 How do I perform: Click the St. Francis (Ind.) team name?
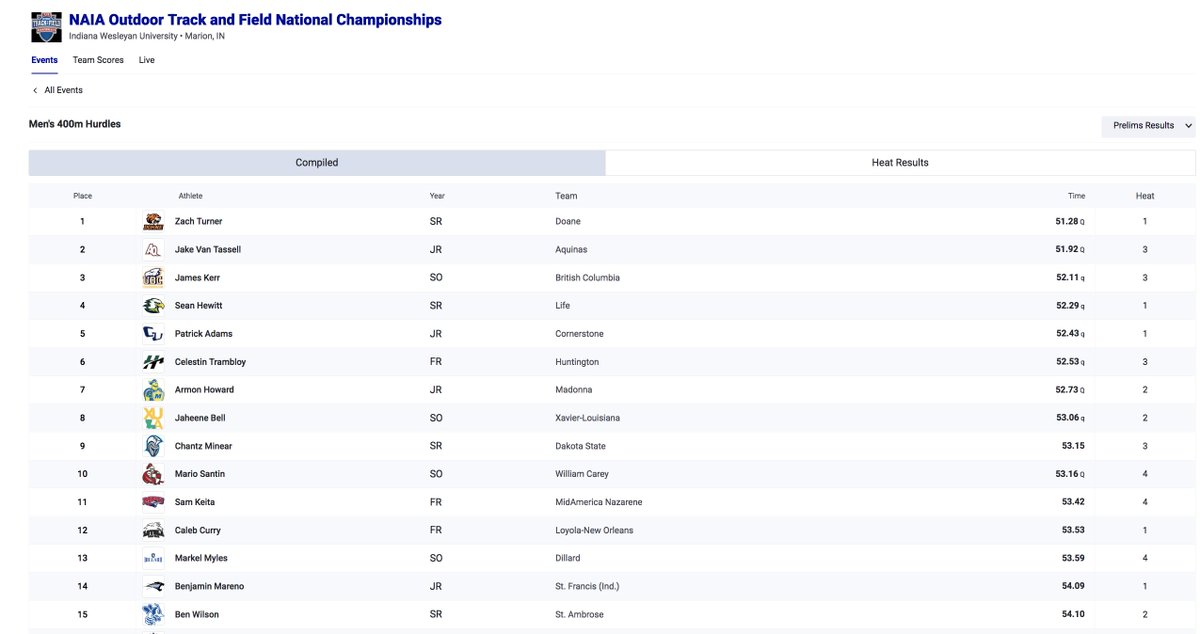coord(587,586)
